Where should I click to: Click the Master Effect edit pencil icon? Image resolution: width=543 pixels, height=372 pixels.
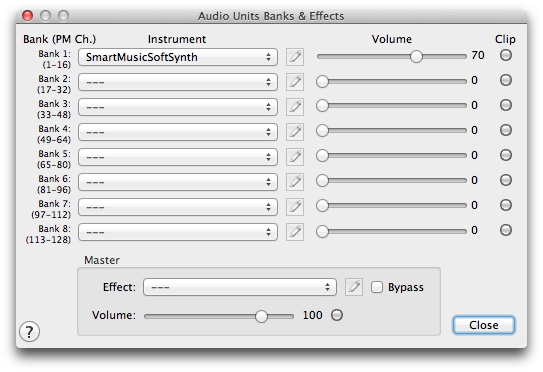(354, 287)
